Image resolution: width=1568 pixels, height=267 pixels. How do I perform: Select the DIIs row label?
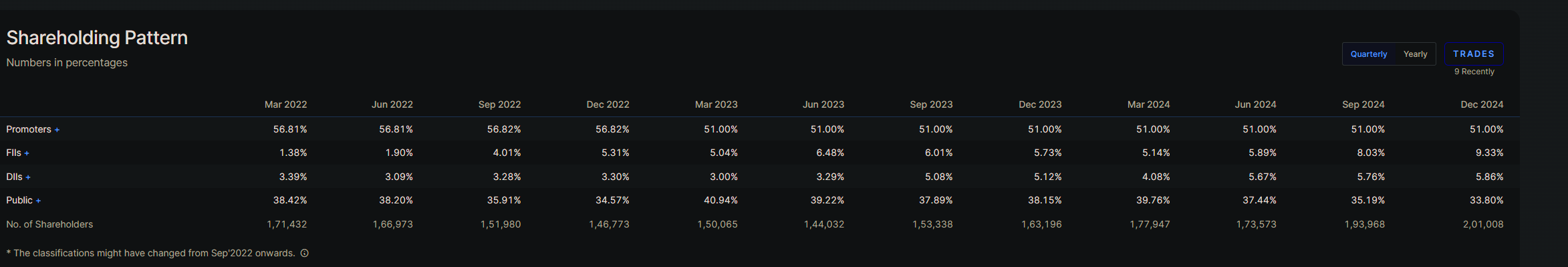[14, 177]
